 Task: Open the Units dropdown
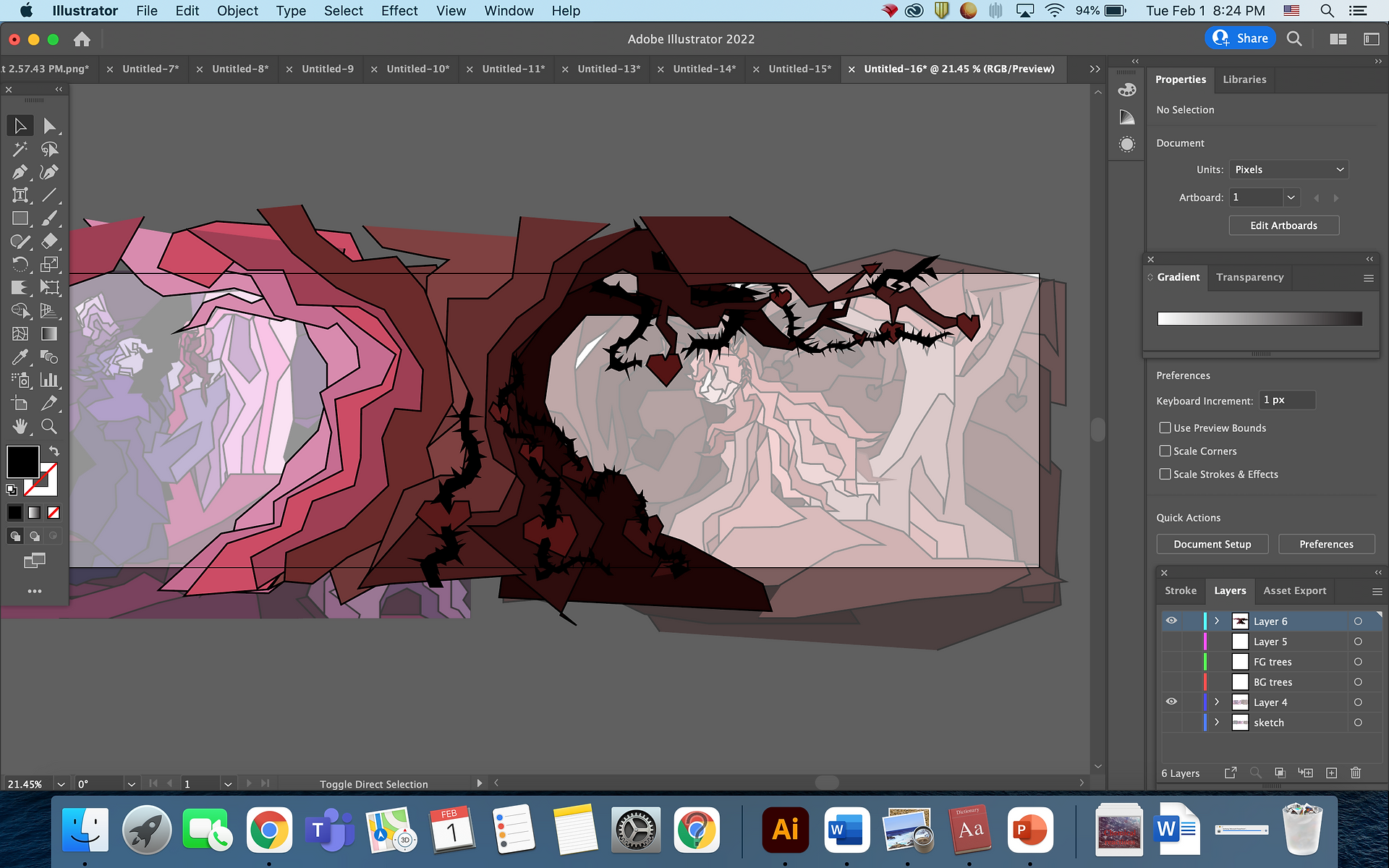click(x=1289, y=169)
